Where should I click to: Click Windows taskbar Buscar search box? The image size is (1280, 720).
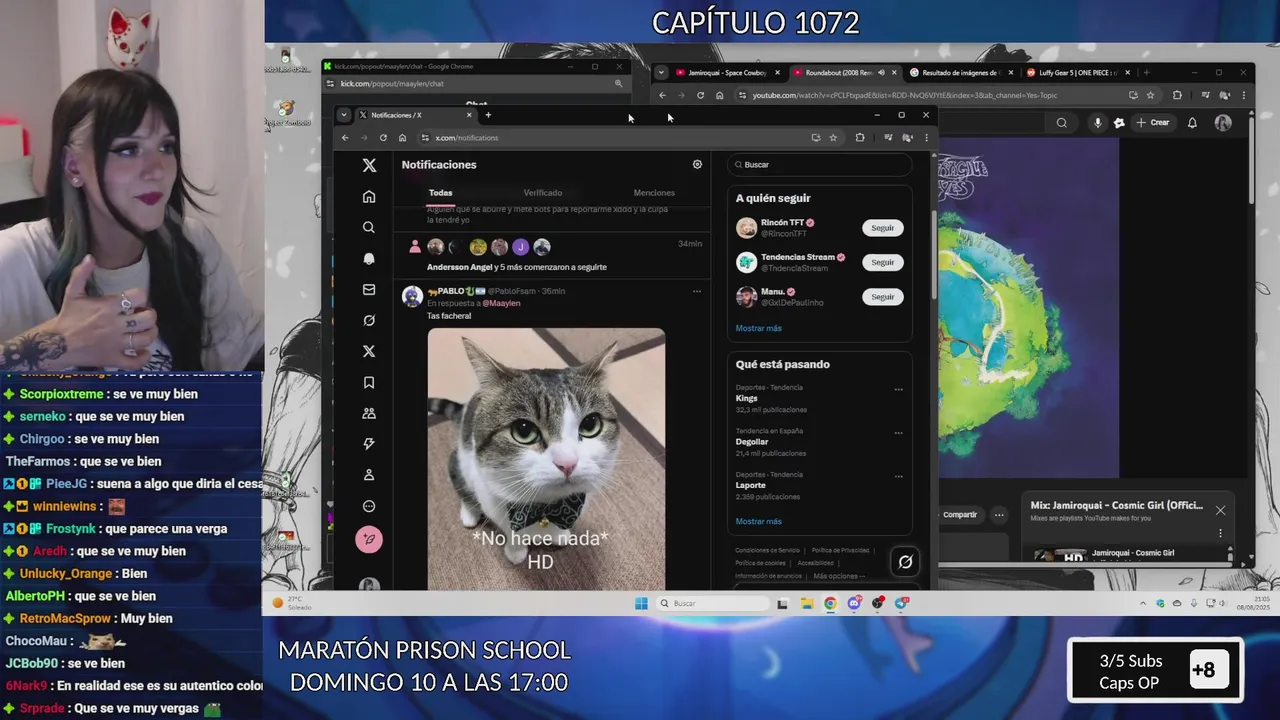click(x=713, y=603)
